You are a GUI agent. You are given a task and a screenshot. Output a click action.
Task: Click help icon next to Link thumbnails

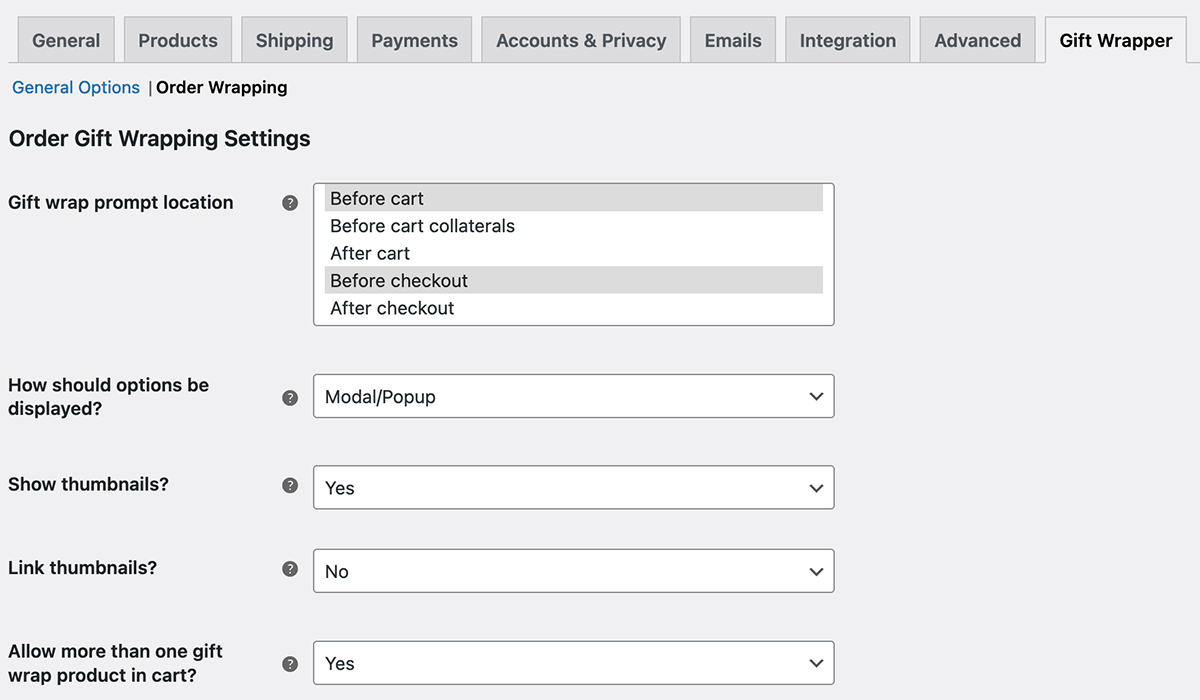(x=290, y=569)
